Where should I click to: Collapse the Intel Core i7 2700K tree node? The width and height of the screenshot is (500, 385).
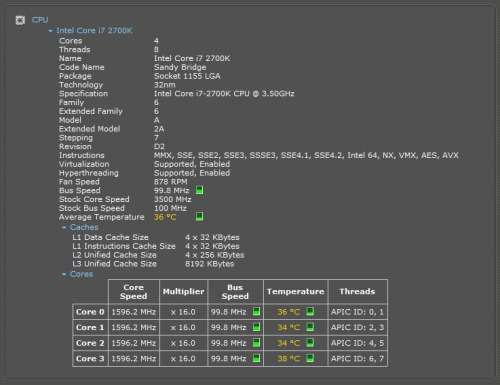[x=51, y=31]
